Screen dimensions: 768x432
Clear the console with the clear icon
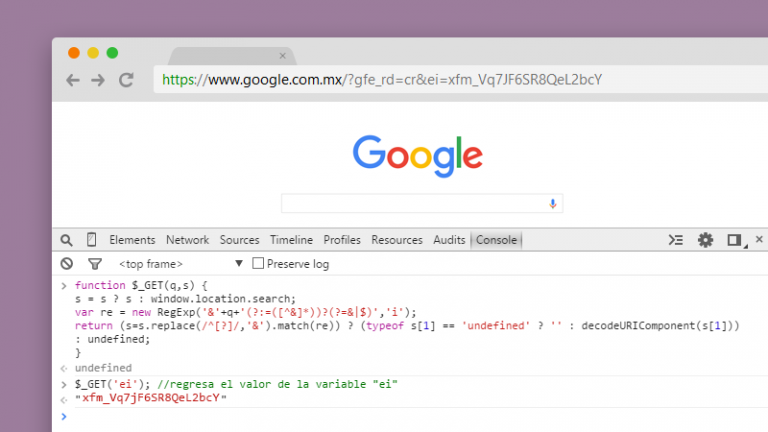67,264
